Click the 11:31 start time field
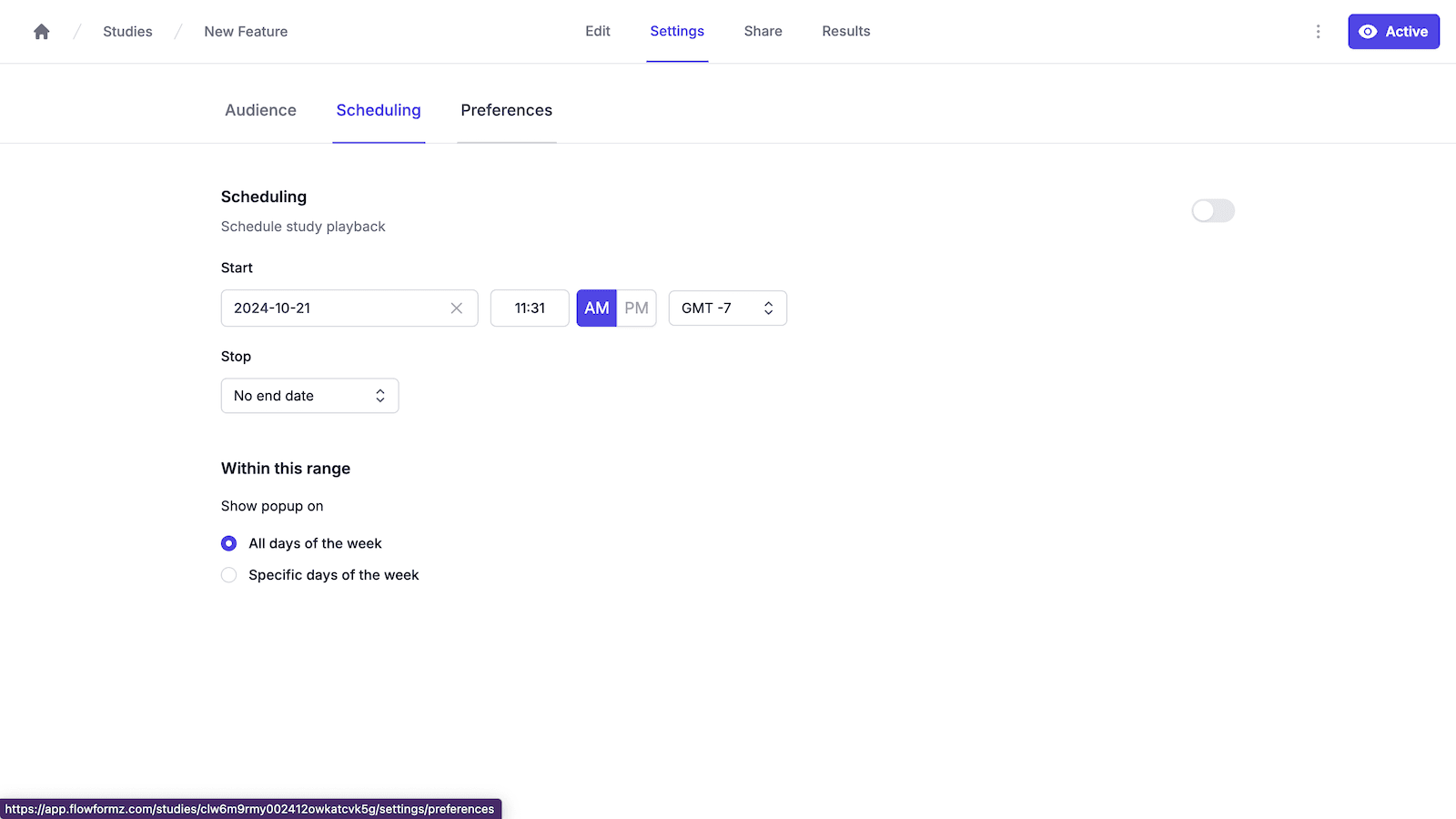This screenshot has height=819, width=1456. pos(530,308)
